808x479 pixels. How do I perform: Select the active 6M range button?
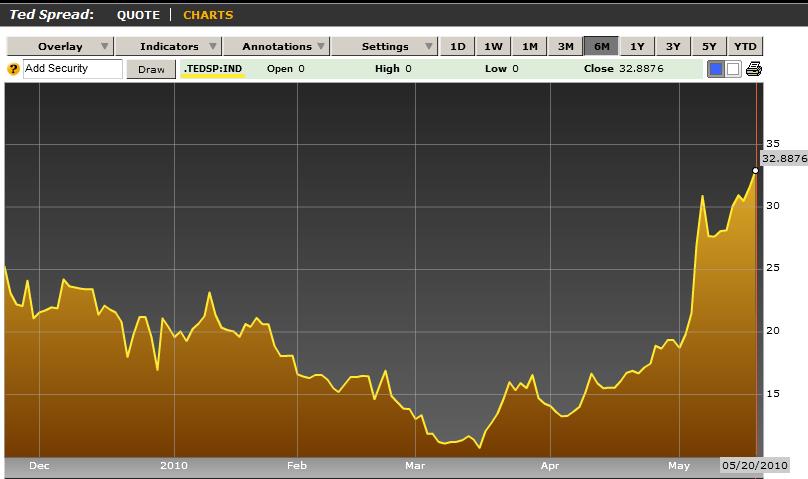coord(601,46)
